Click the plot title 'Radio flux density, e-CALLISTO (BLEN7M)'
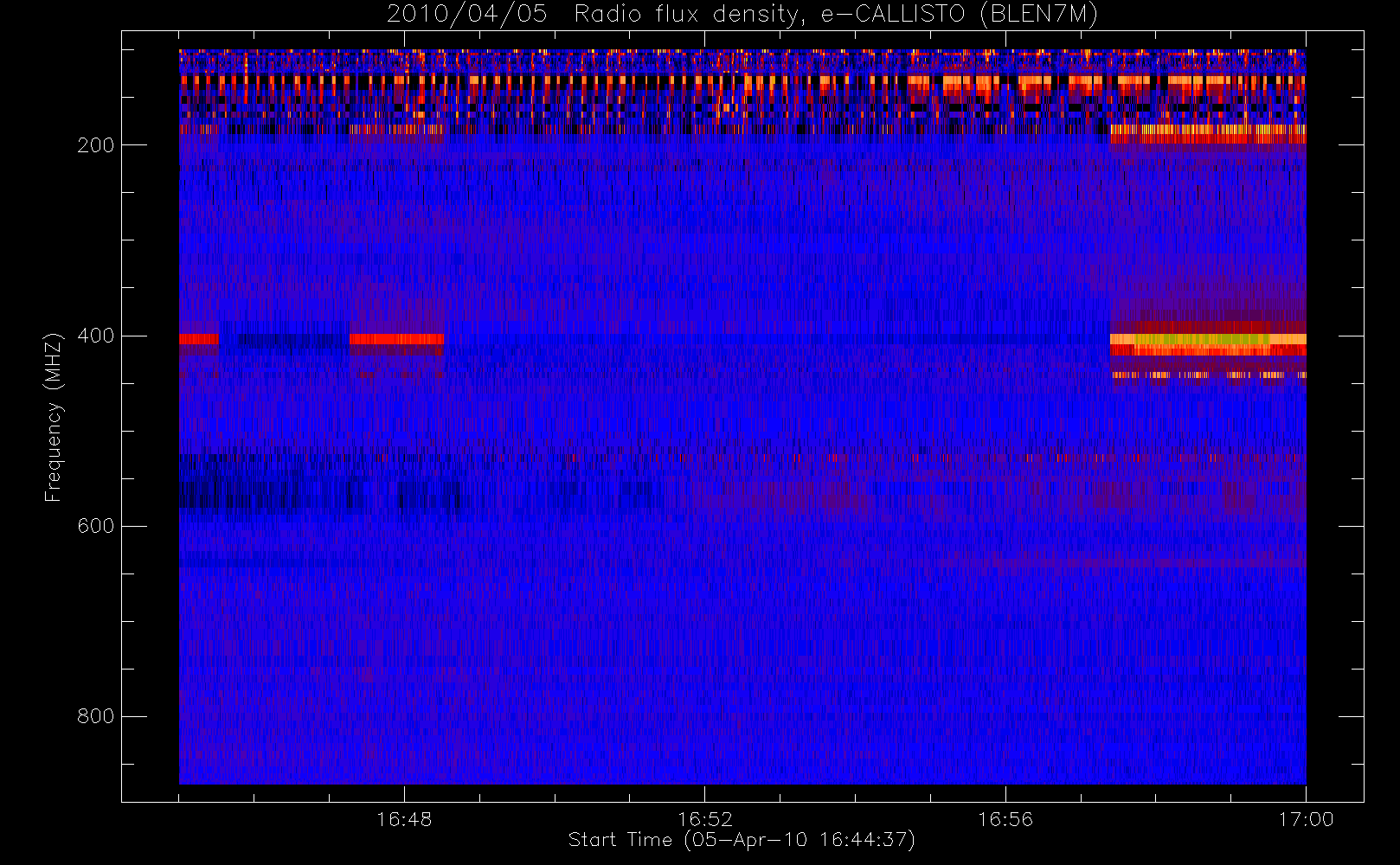The height and width of the screenshot is (865, 1400). 837,15
